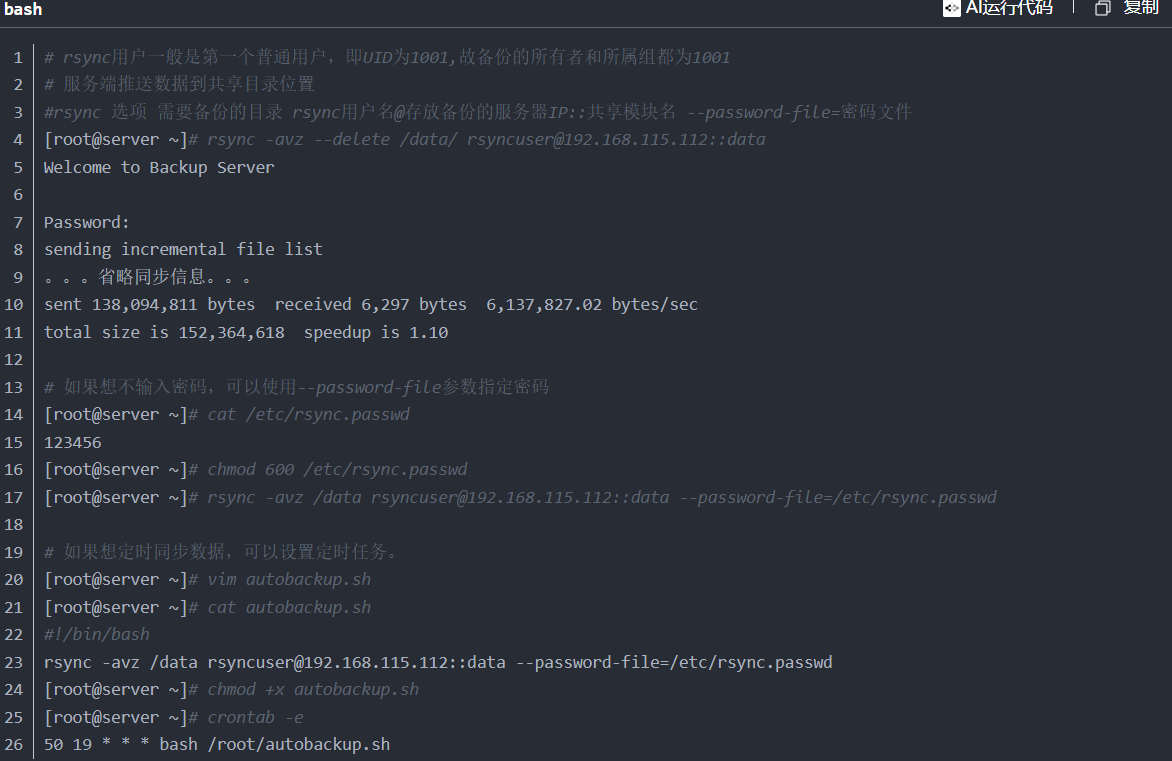Click the bash language label icon area
Screen dimensions: 1172x761
[22, 9]
